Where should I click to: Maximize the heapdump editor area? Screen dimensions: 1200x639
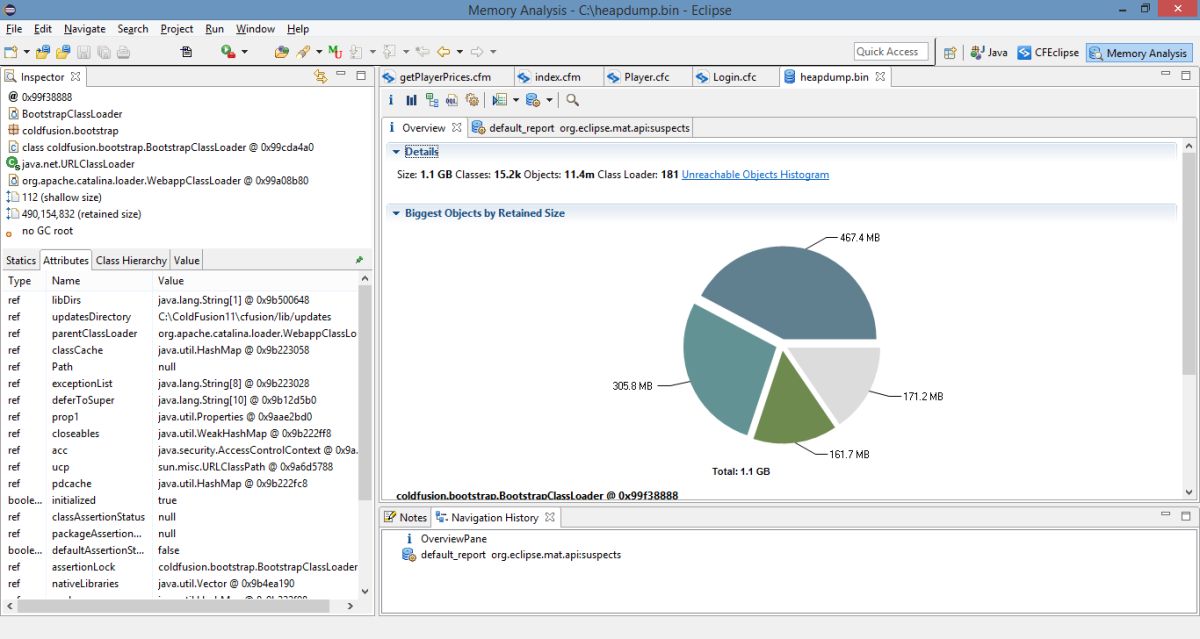pyautogui.click(x=1186, y=74)
